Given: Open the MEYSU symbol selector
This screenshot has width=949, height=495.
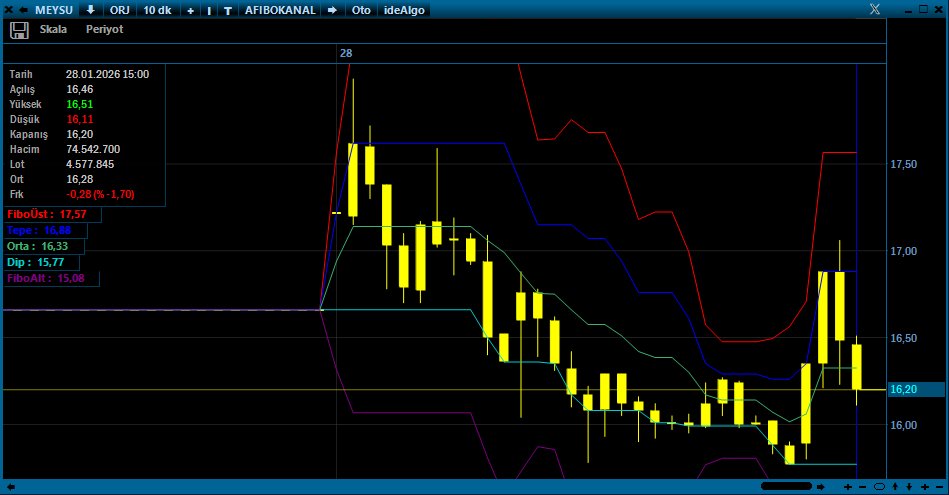Looking at the screenshot, I should click(54, 10).
